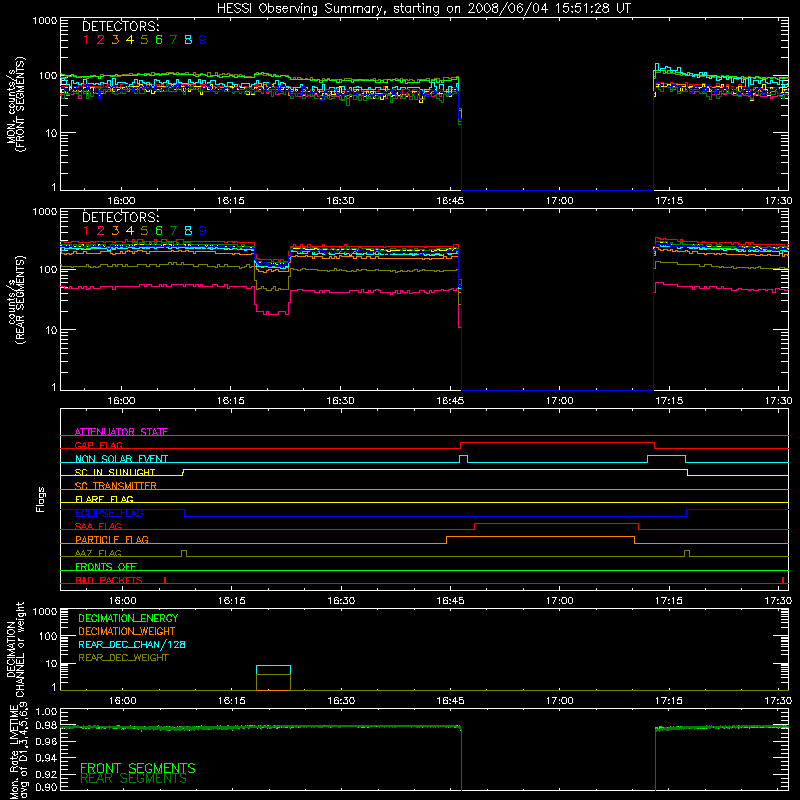The image size is (800, 800).
Task: Click the FLARE FLAG label
Action: (x=104, y=499)
